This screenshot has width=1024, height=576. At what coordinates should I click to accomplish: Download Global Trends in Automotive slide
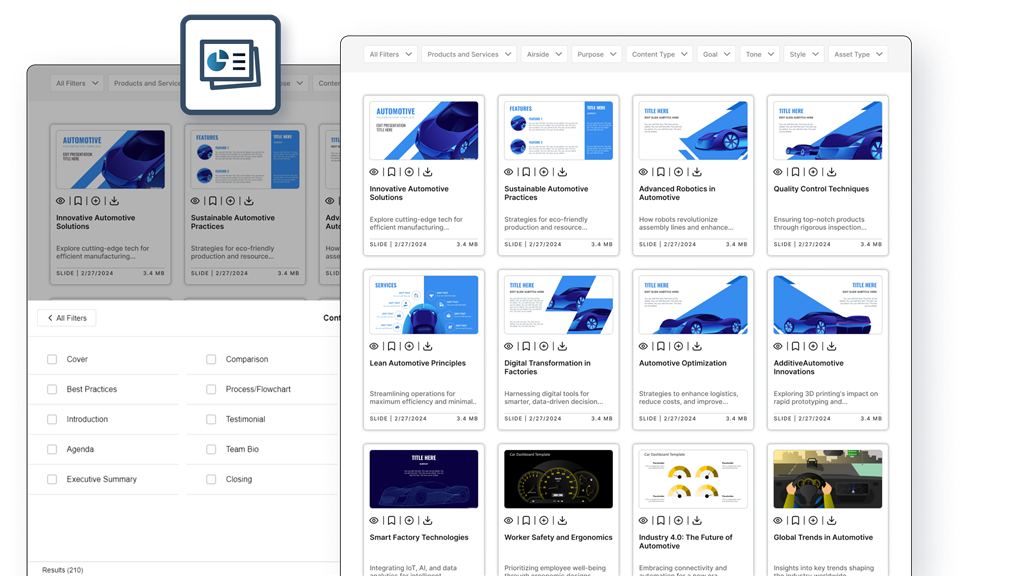[831, 521]
